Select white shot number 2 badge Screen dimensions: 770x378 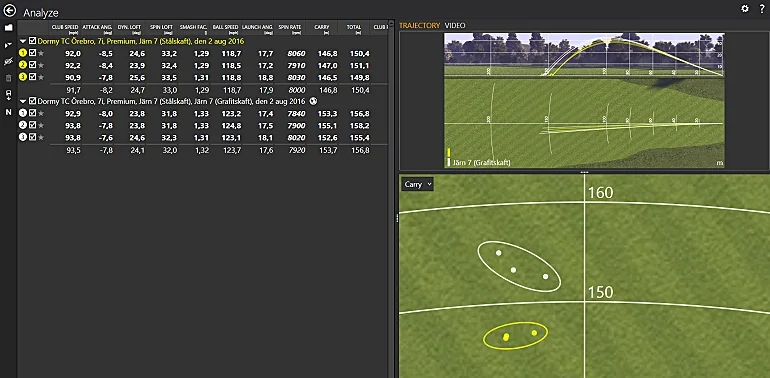coord(23,125)
